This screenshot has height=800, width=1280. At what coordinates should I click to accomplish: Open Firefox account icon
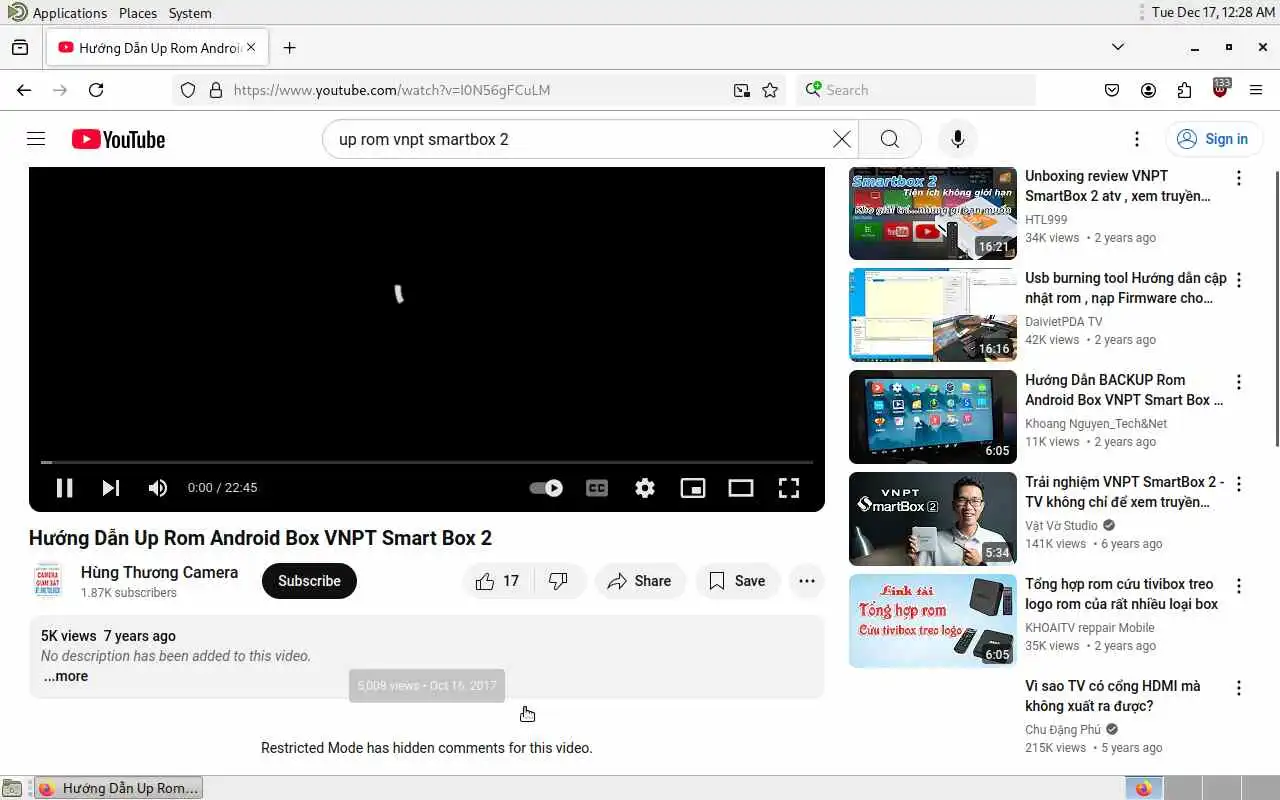tap(1148, 90)
